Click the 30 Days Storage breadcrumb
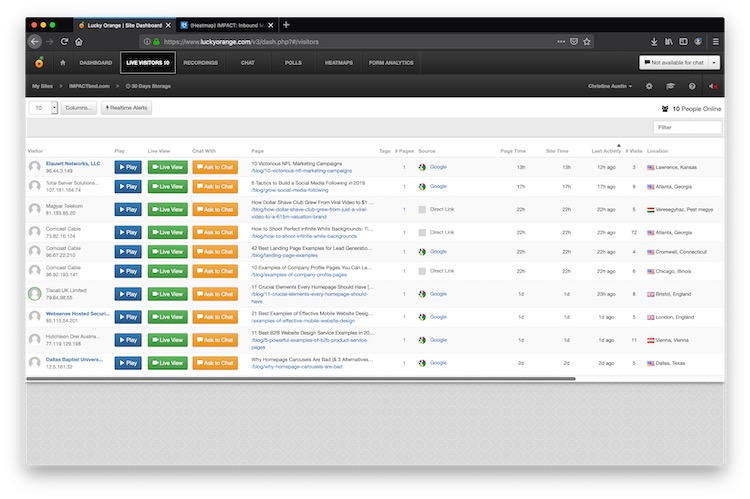 (148, 86)
